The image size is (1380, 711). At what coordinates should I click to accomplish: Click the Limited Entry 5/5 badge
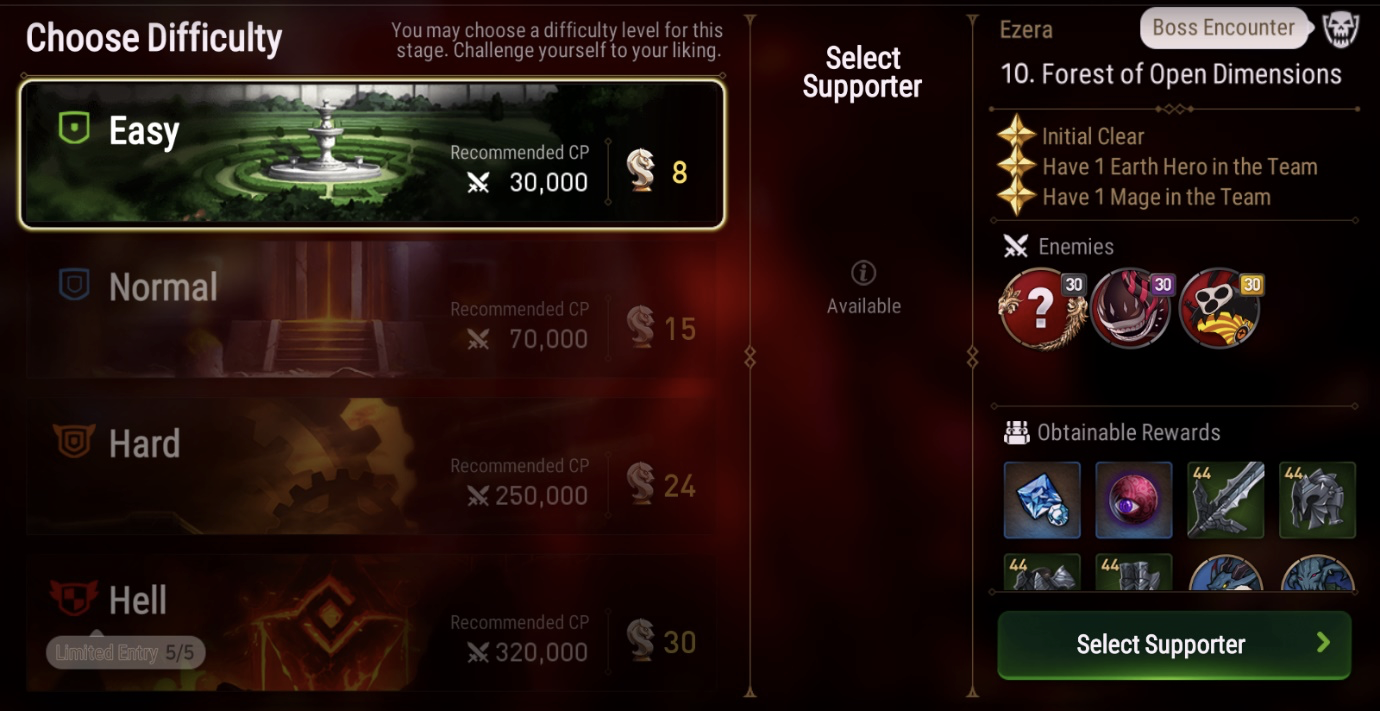tap(125, 653)
